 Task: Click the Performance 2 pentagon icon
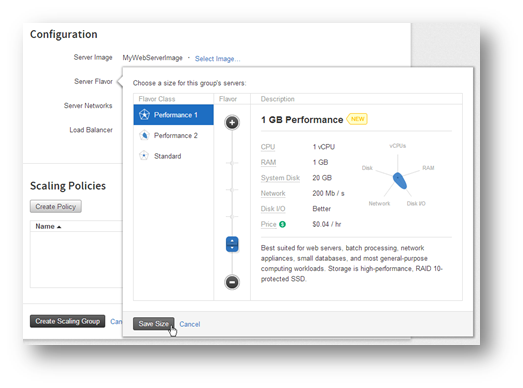144,135
